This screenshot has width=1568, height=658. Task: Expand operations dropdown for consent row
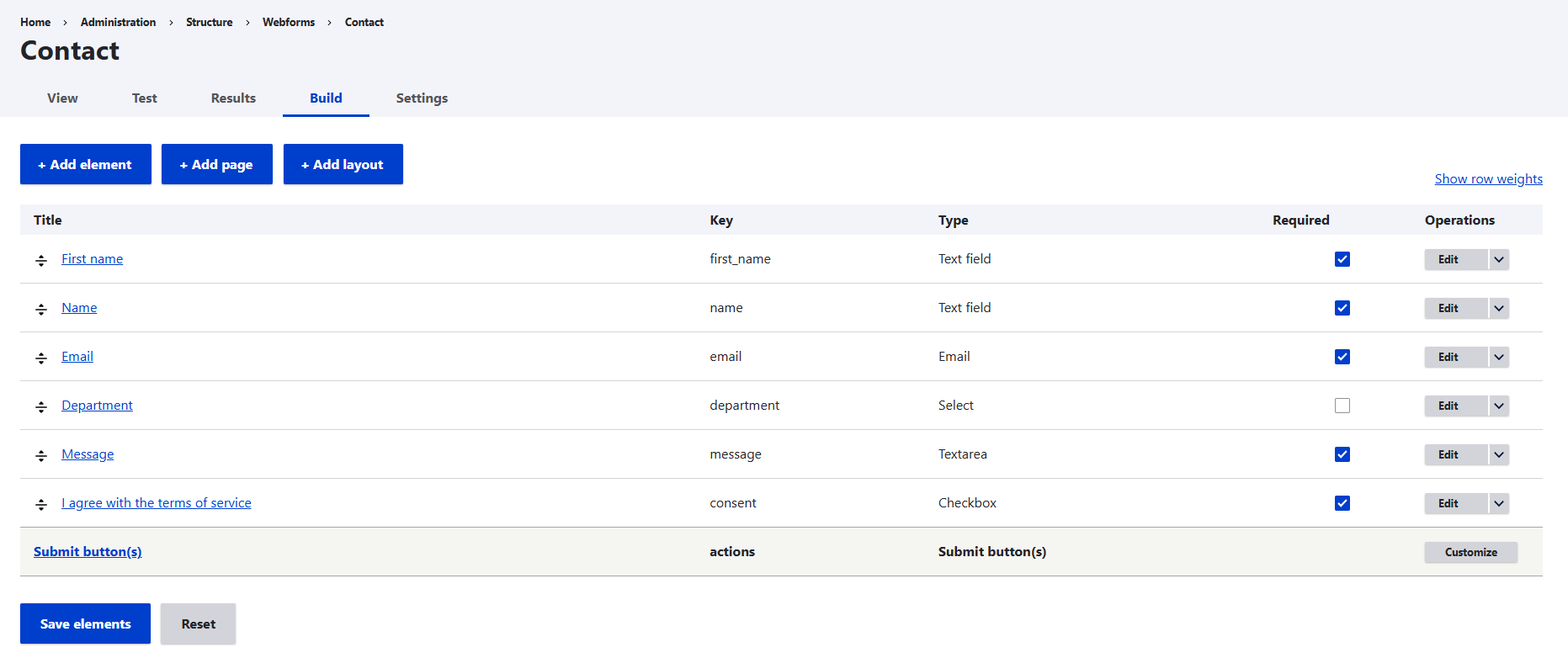[x=1499, y=503]
